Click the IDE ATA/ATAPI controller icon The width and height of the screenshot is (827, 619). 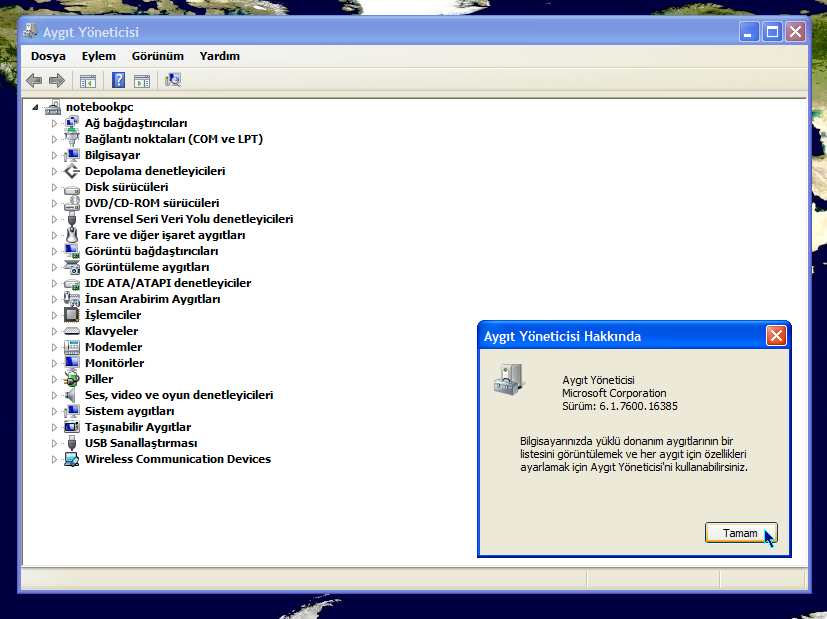(72, 284)
